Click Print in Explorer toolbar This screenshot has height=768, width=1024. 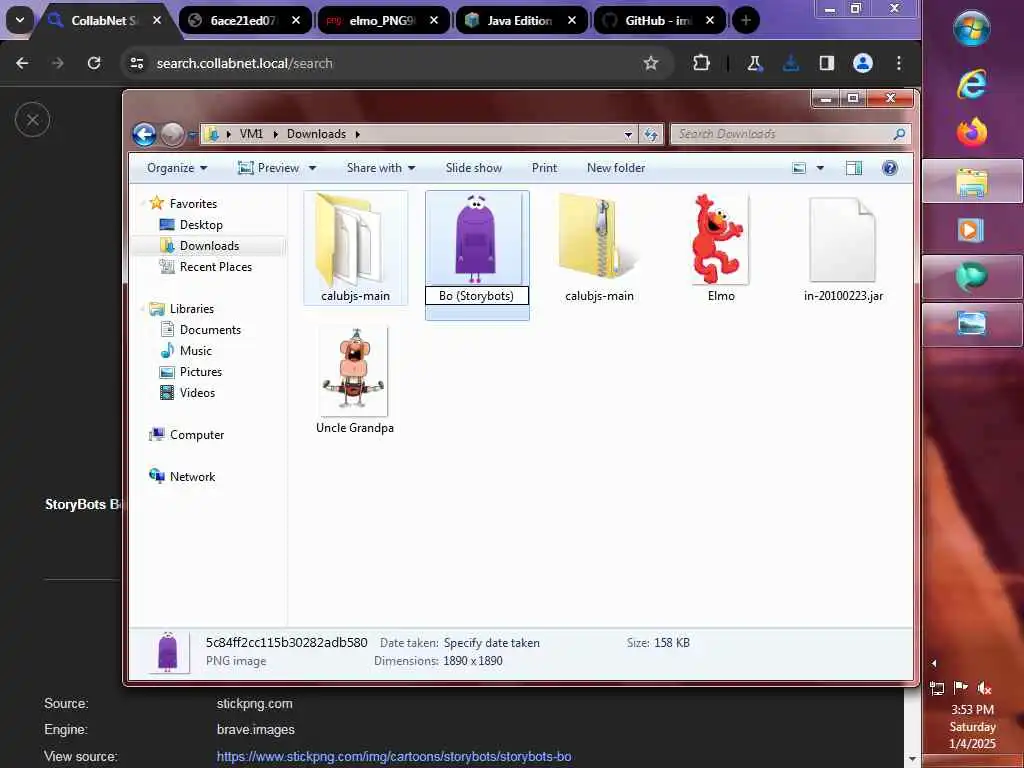click(x=544, y=168)
